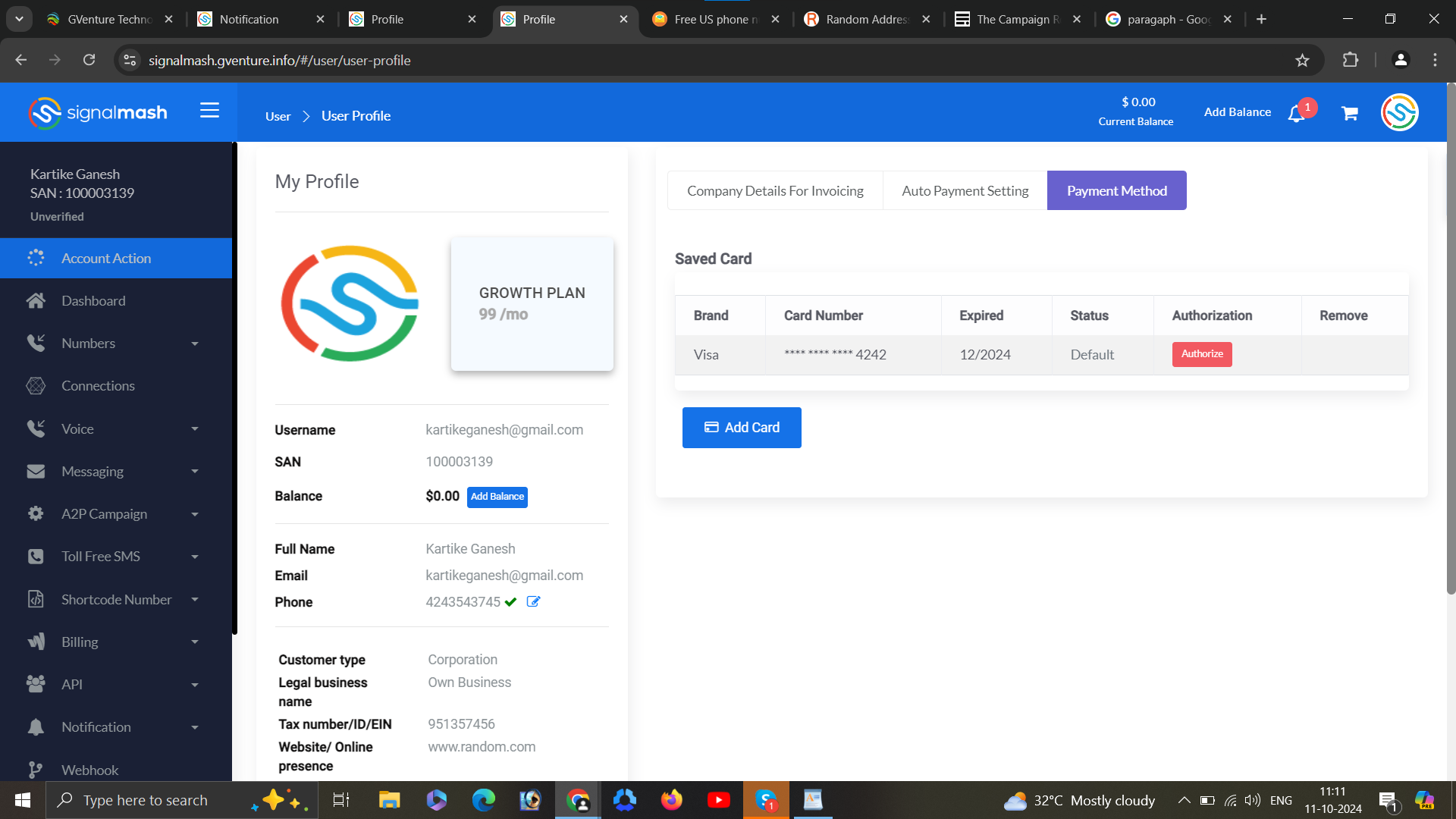The image size is (1456, 819).
Task: Switch to GVenture Techno browser tab
Action: coord(108,19)
